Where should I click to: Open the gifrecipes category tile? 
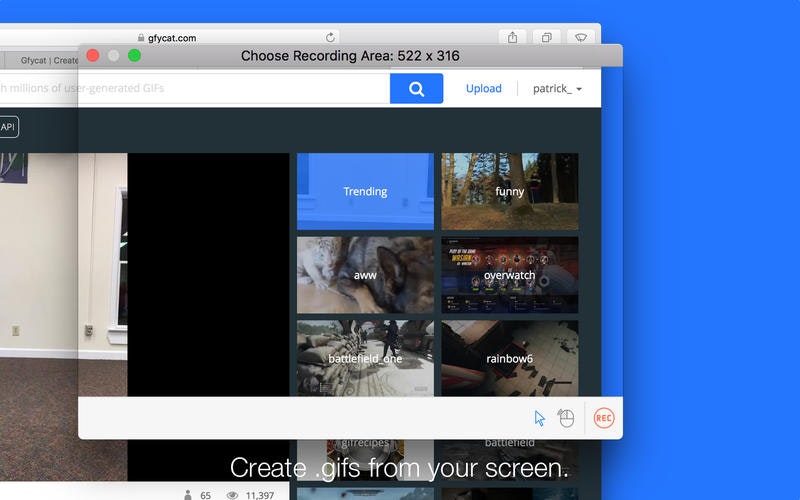tap(365, 459)
